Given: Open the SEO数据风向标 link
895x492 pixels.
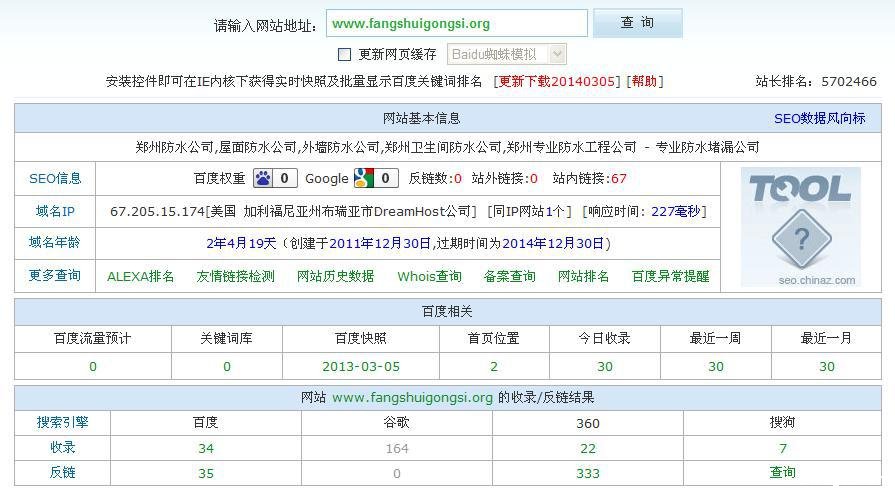Looking at the screenshot, I should [819, 118].
